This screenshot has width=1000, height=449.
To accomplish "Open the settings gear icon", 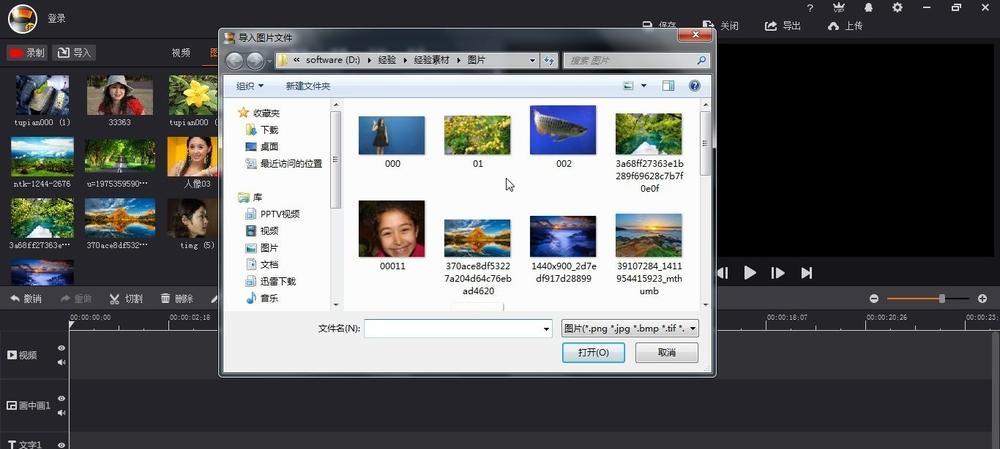I will click(898, 8).
